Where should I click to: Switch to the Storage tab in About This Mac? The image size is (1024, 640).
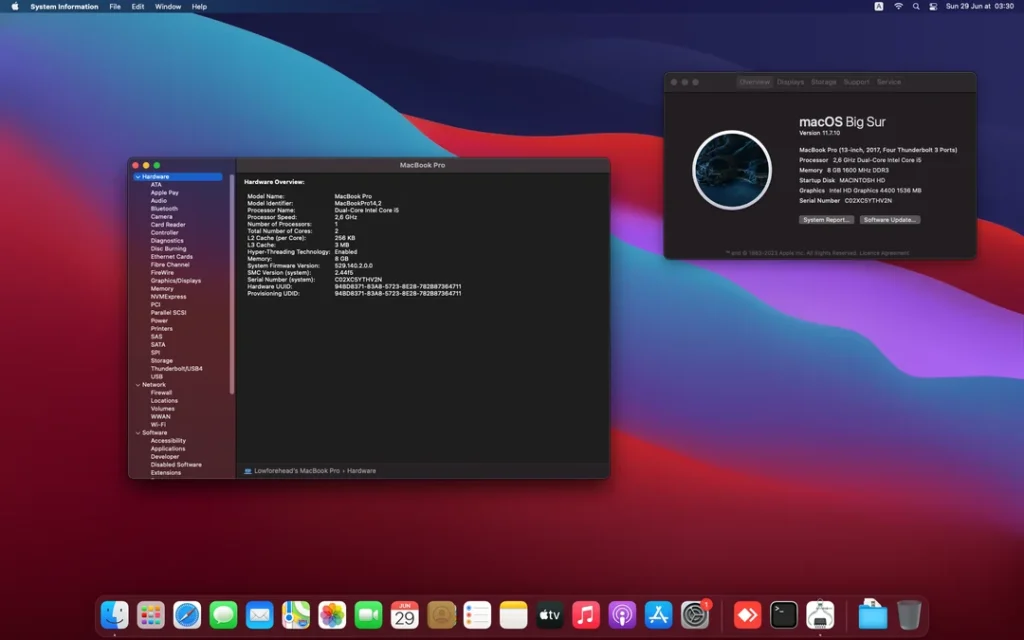click(x=824, y=82)
